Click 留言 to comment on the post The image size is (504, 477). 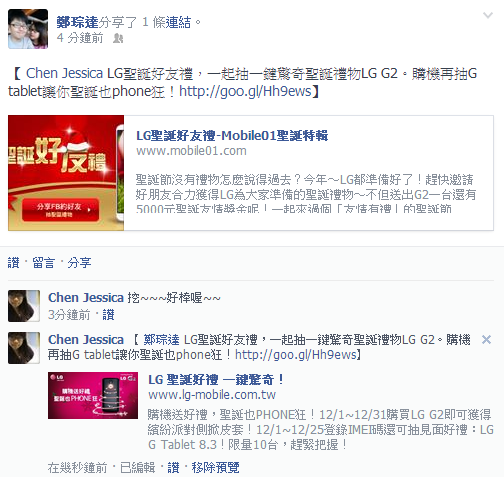pos(43,263)
